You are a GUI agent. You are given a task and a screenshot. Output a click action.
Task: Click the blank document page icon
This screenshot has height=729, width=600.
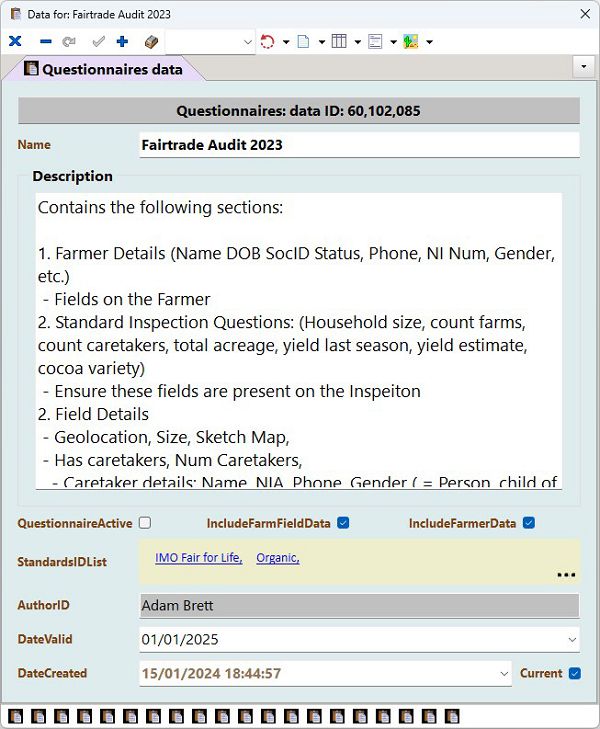303,42
